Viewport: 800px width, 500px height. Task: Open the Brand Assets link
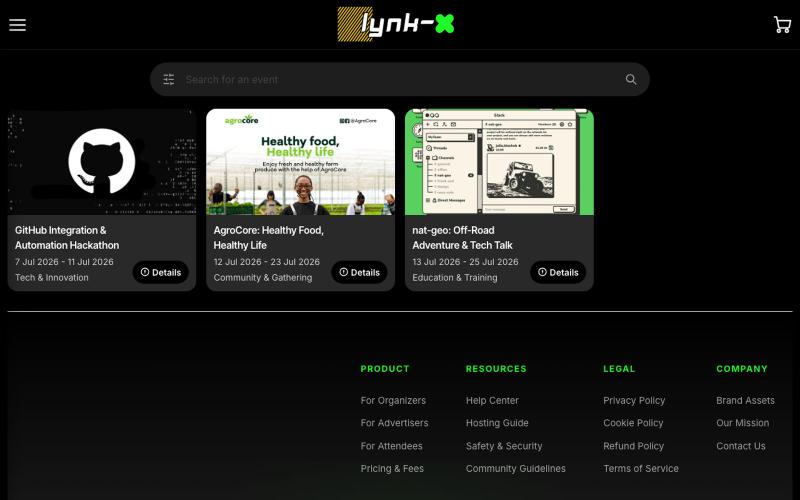(x=745, y=401)
